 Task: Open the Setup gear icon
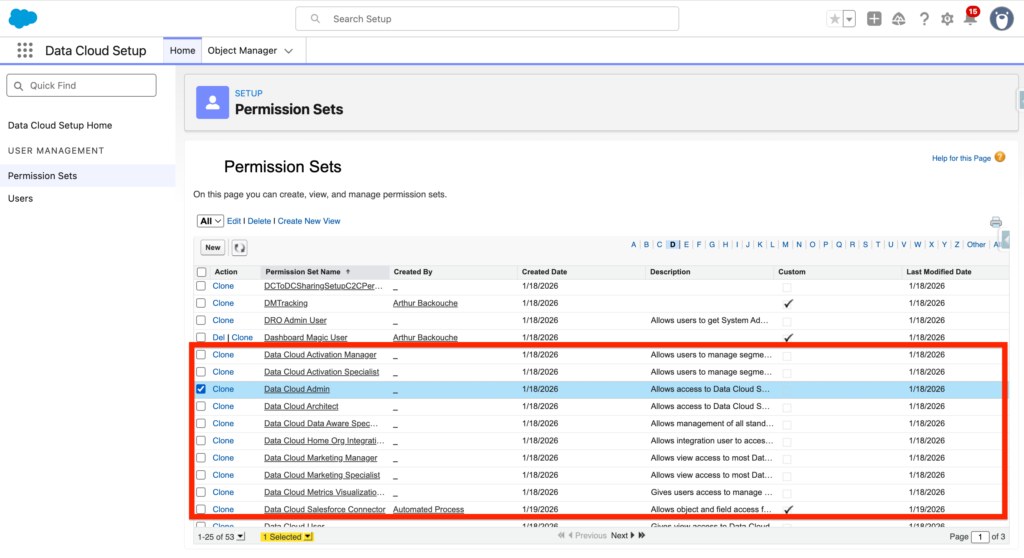pos(946,19)
